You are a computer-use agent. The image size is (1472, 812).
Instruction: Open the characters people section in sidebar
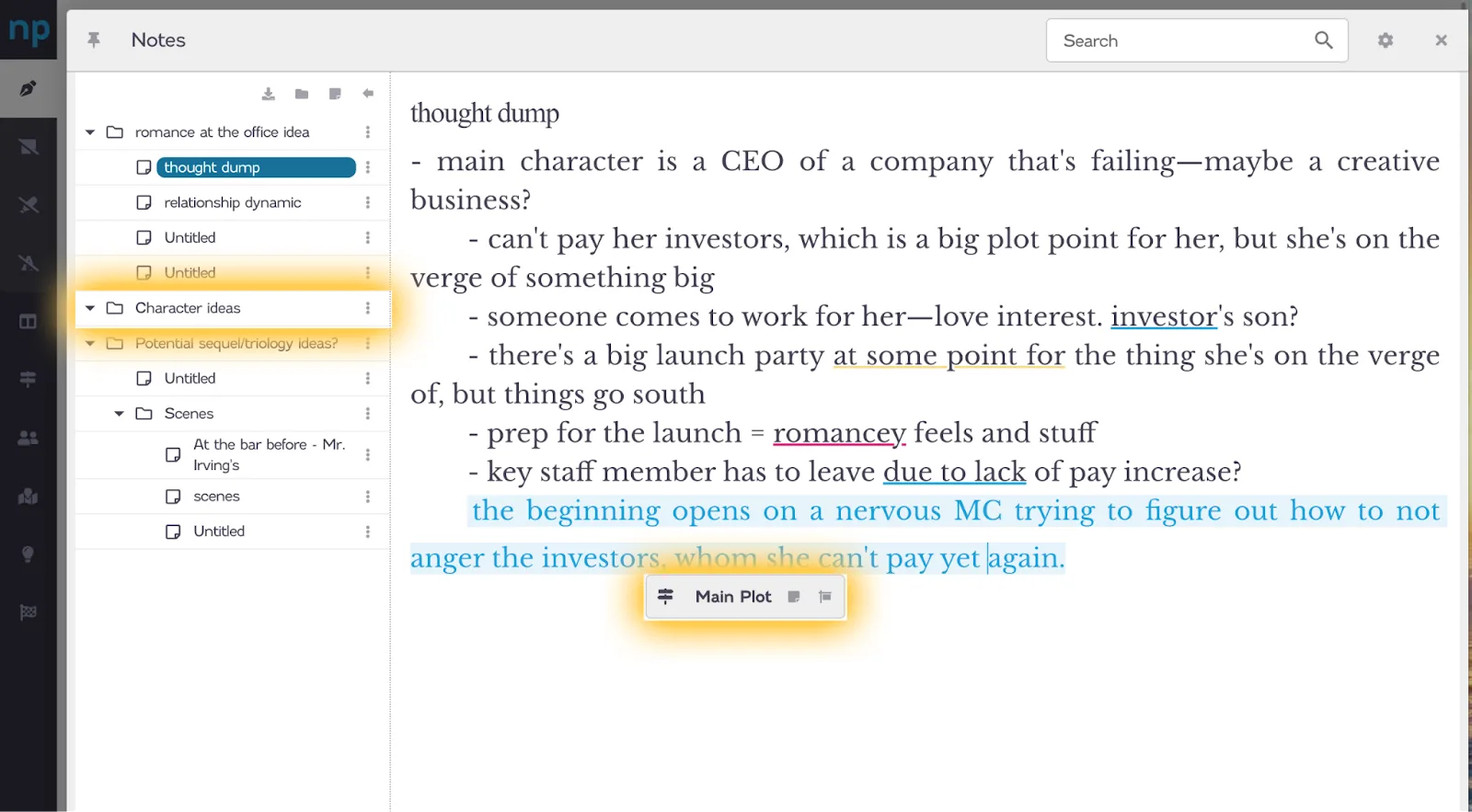click(x=28, y=438)
